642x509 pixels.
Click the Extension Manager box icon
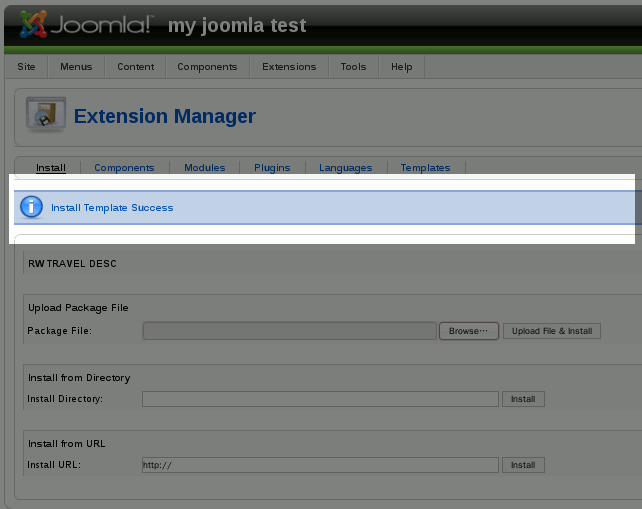(45, 116)
